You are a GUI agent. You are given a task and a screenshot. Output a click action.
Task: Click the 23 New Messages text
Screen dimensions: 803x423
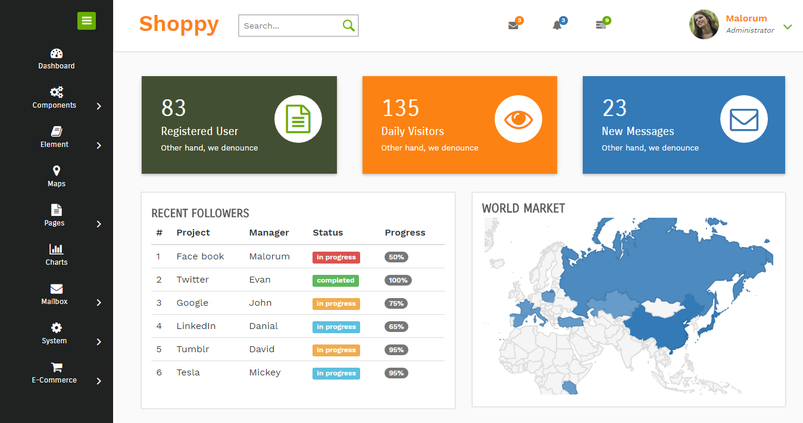point(649,125)
